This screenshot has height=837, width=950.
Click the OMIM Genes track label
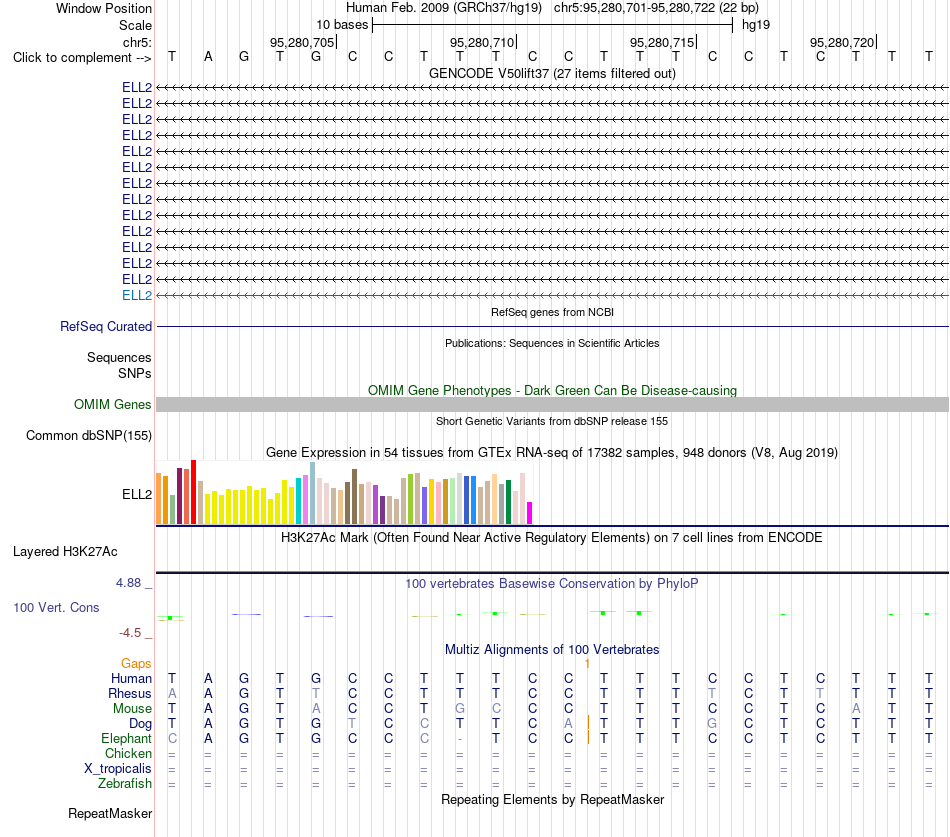pyautogui.click(x=112, y=404)
